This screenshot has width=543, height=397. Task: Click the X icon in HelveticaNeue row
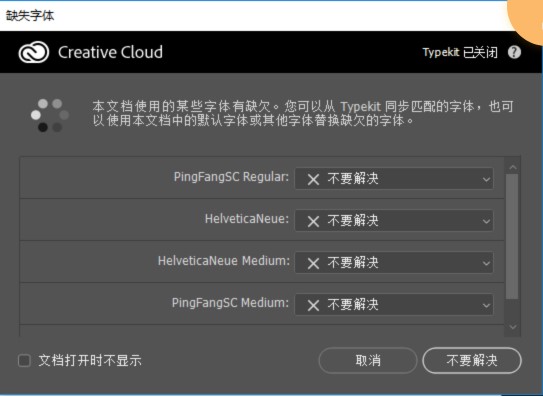point(313,221)
